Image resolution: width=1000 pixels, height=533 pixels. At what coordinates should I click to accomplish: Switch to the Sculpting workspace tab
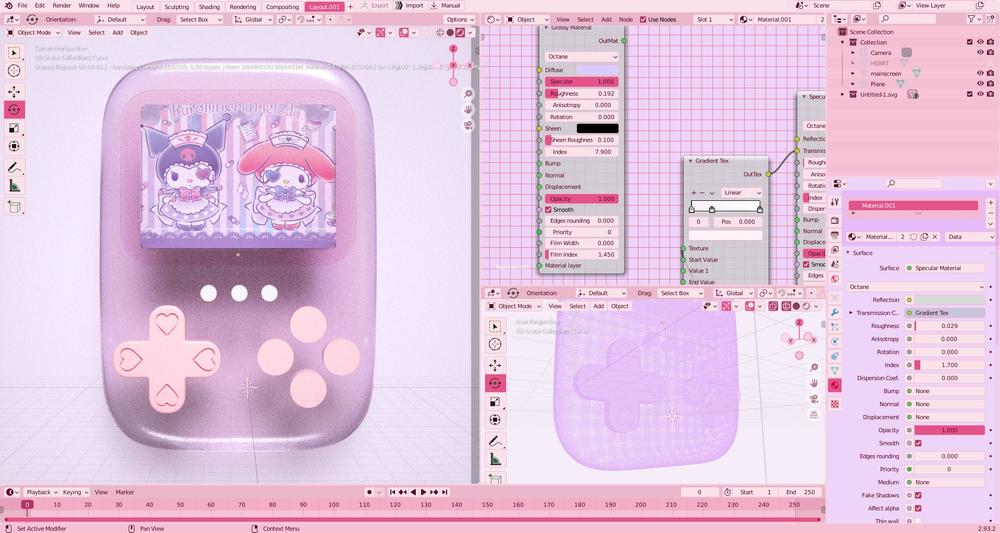(177, 6)
